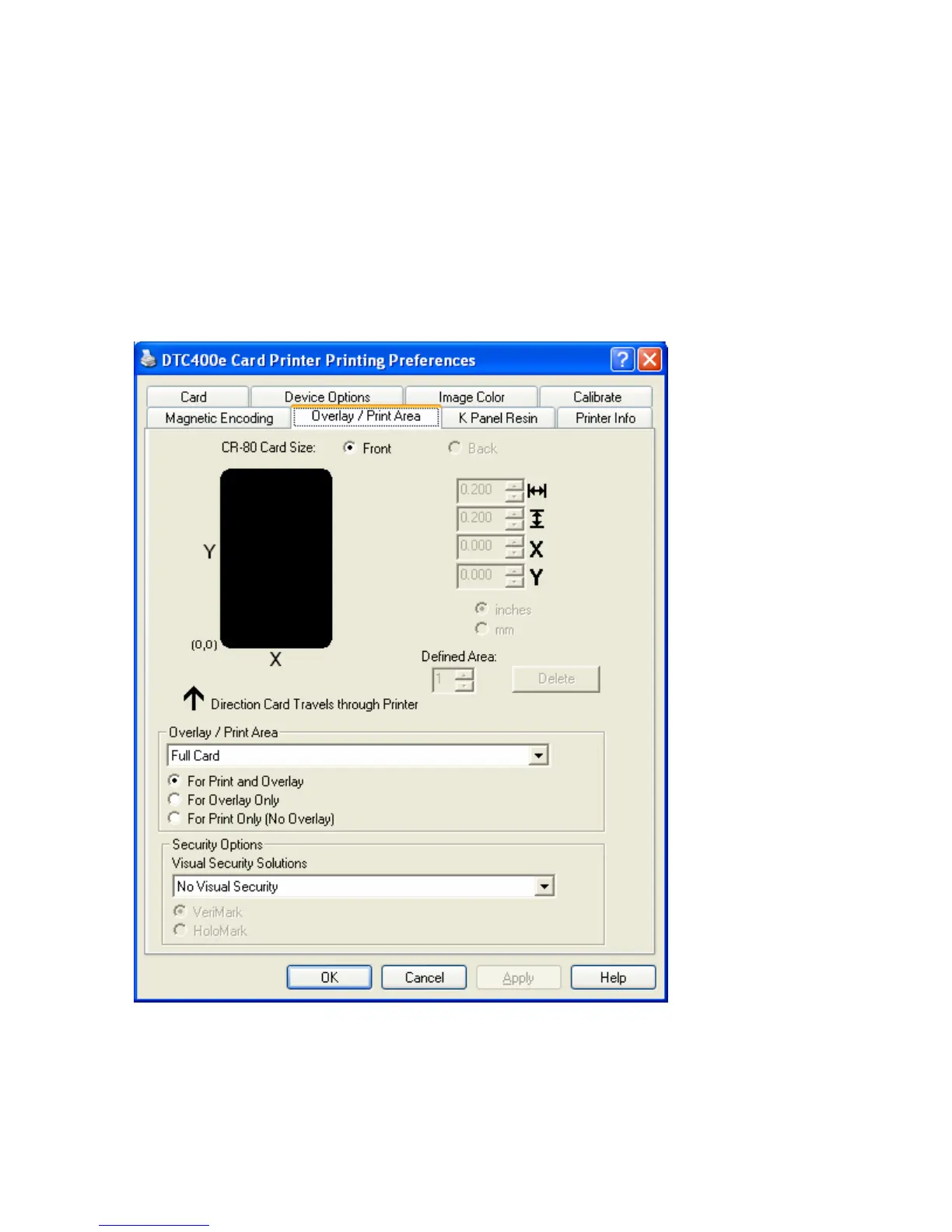The image size is (952, 1232).
Task: Click the Y offset field 0.000
Action: pyautogui.click(x=481, y=576)
